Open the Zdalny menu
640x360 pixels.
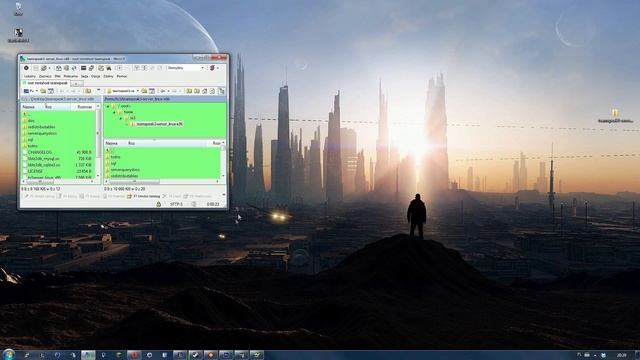click(108, 76)
